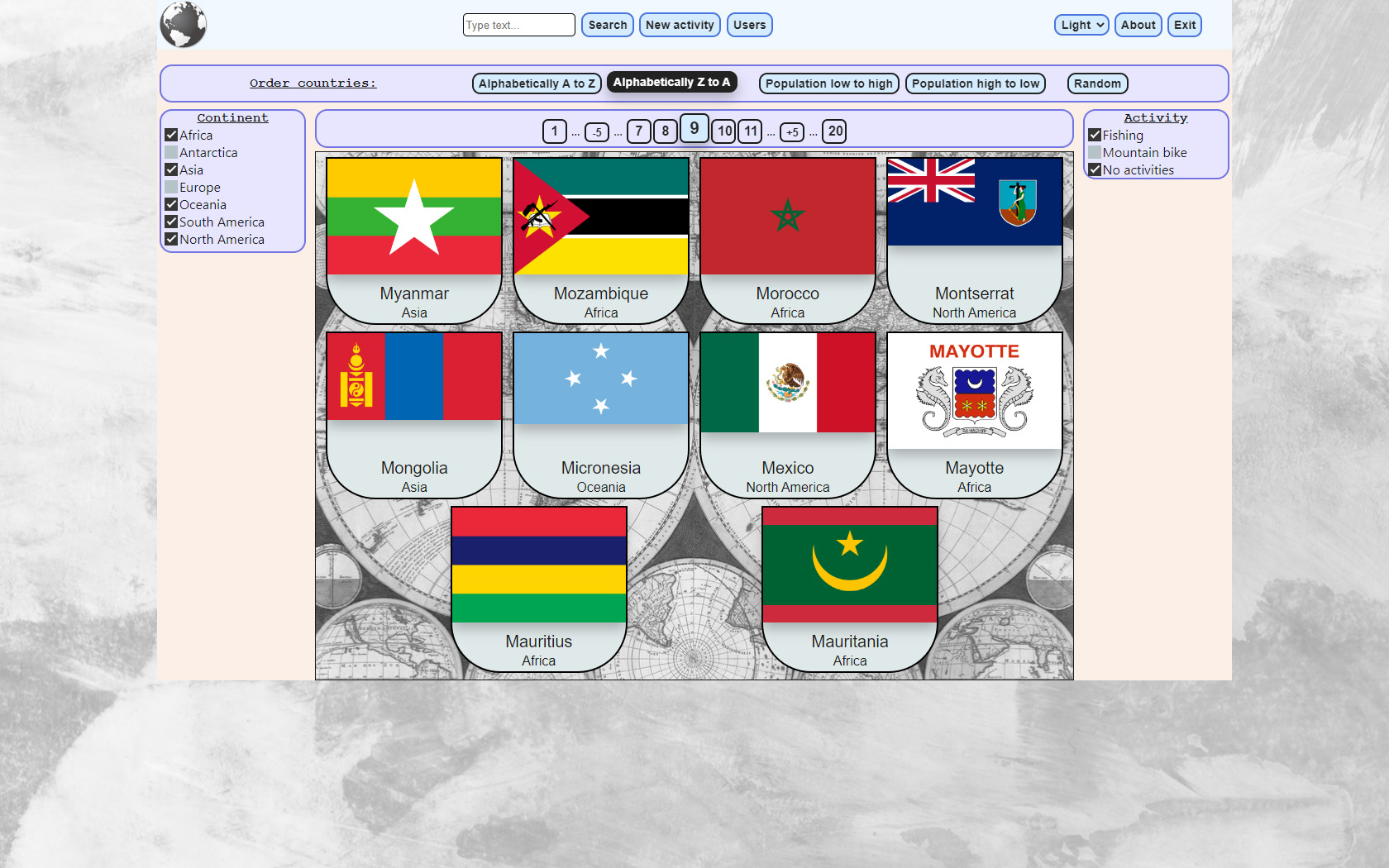Click the Mauritius flag
1389x868 pixels.
click(539, 565)
